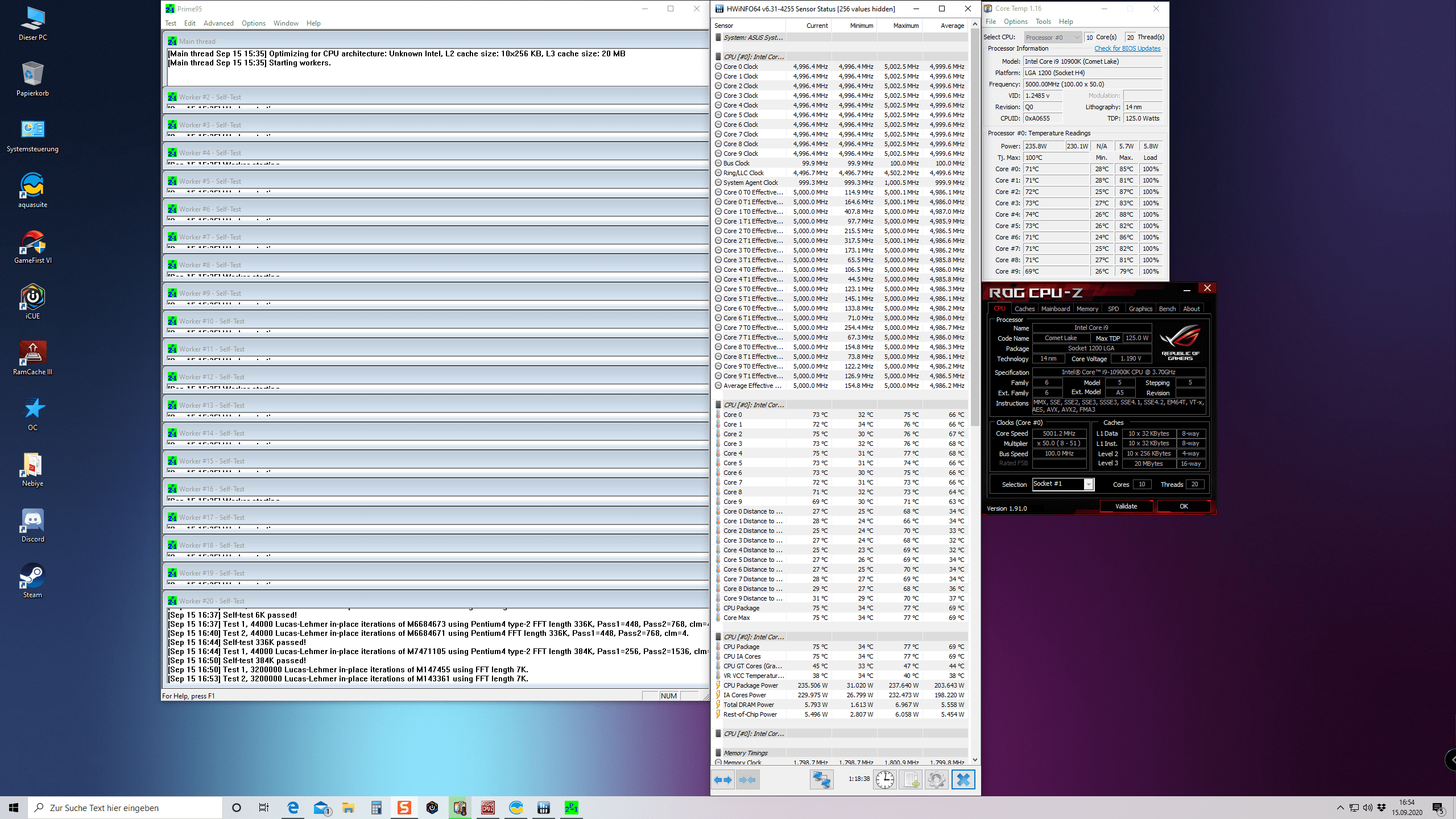Click Core Temp thermometer taskbar icon

(460, 808)
